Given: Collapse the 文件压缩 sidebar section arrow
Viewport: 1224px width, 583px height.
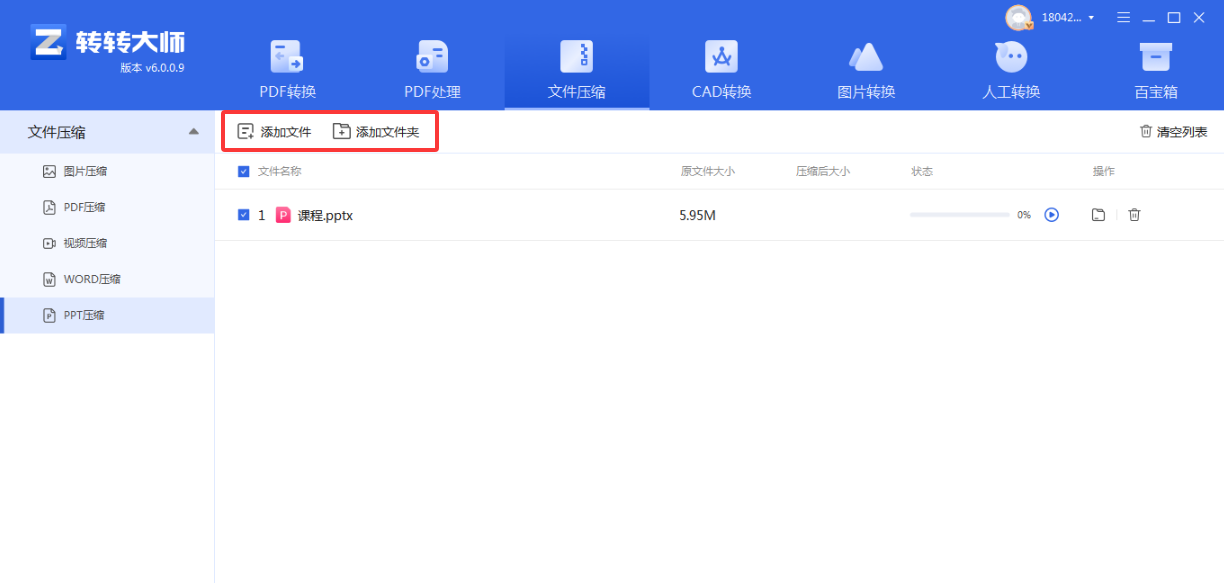Looking at the screenshot, I should pos(193,132).
